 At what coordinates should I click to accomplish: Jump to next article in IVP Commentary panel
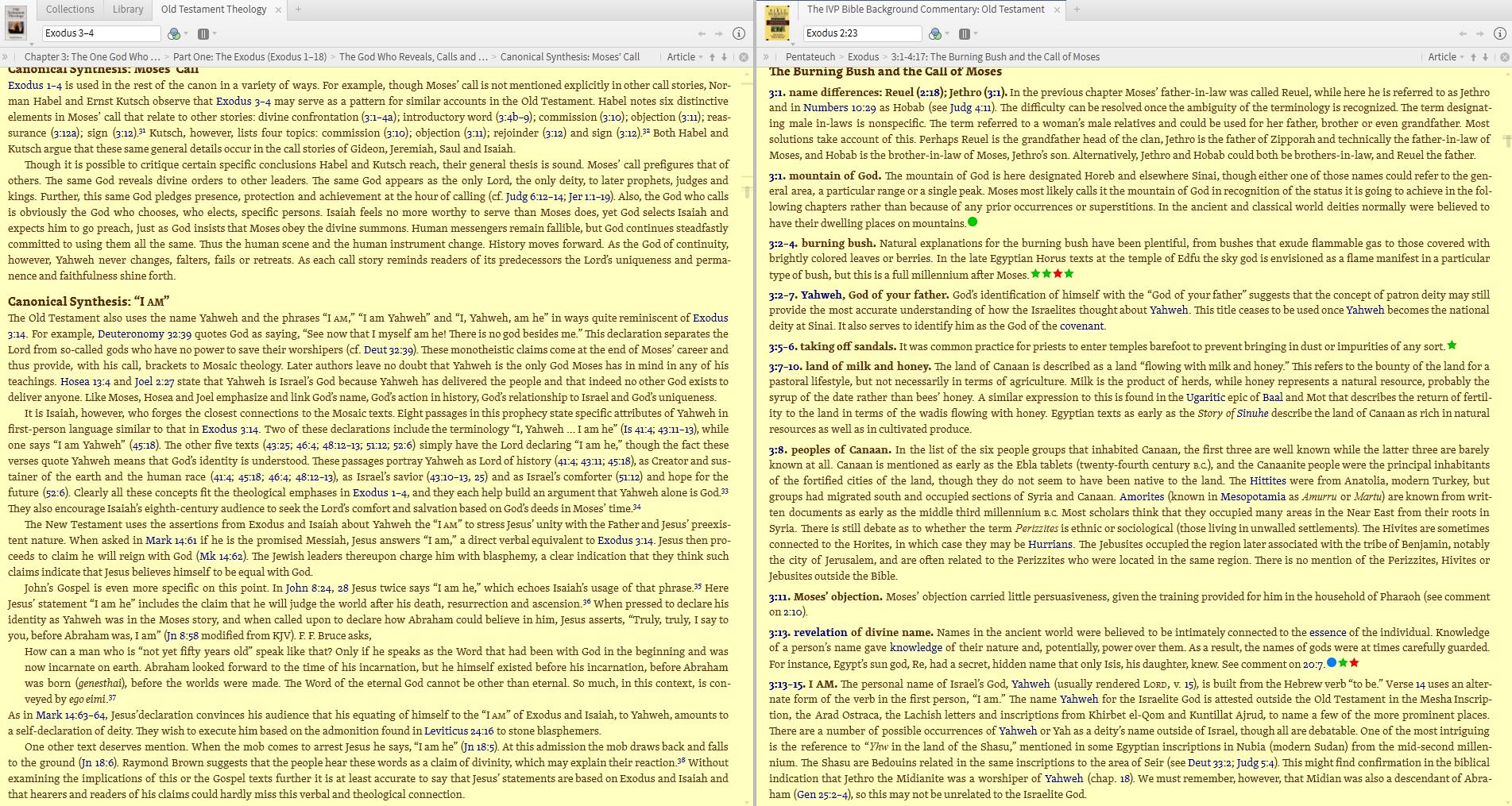click(x=1486, y=57)
